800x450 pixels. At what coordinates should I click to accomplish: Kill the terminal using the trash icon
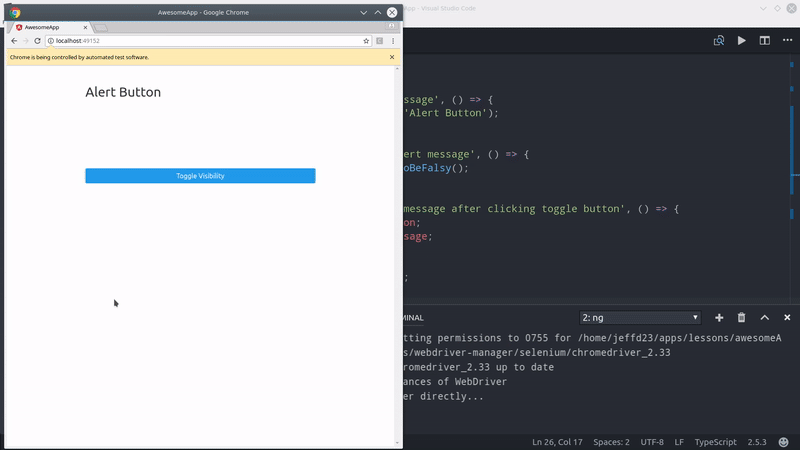point(741,317)
